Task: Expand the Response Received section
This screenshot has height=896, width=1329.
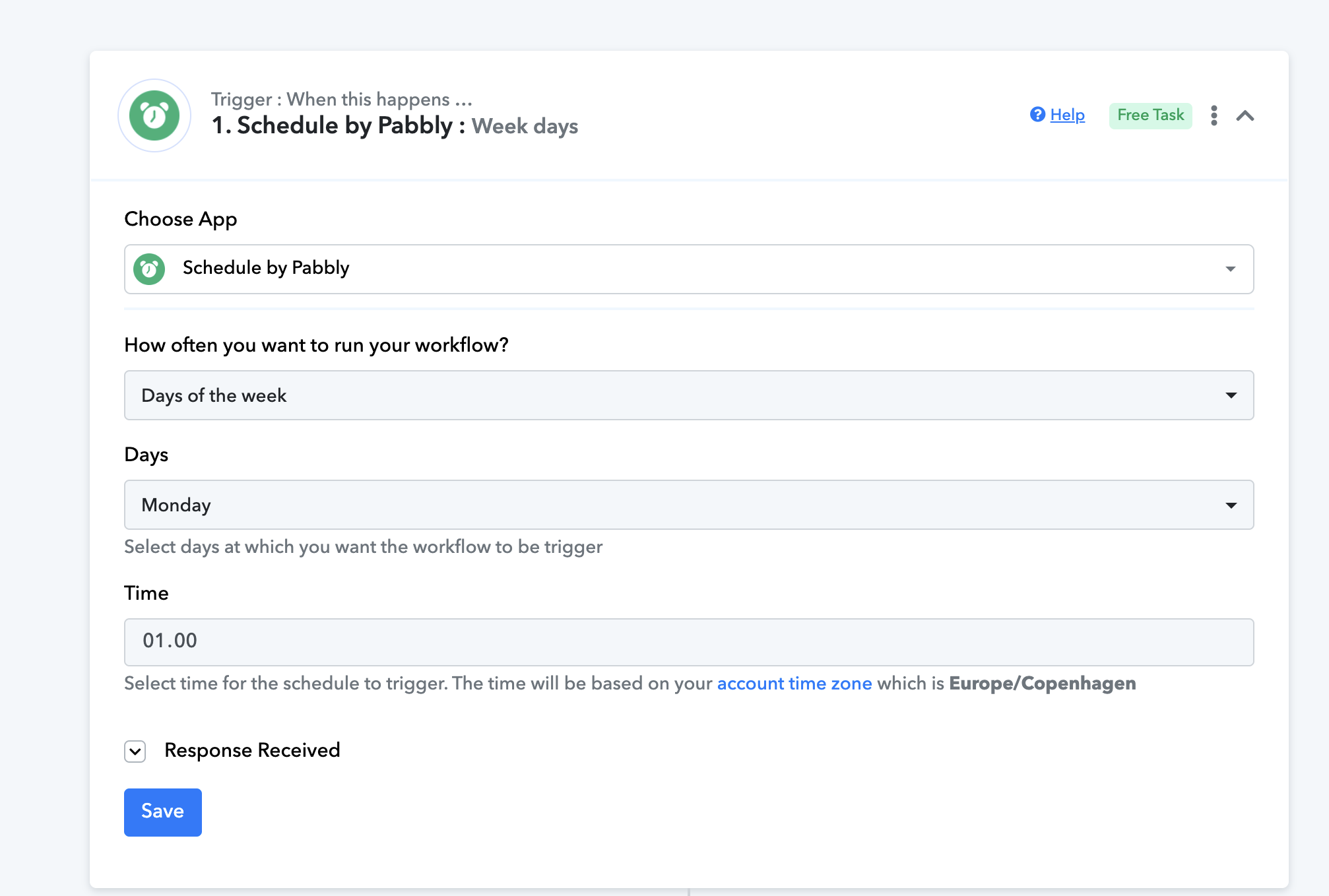Action: coord(135,751)
